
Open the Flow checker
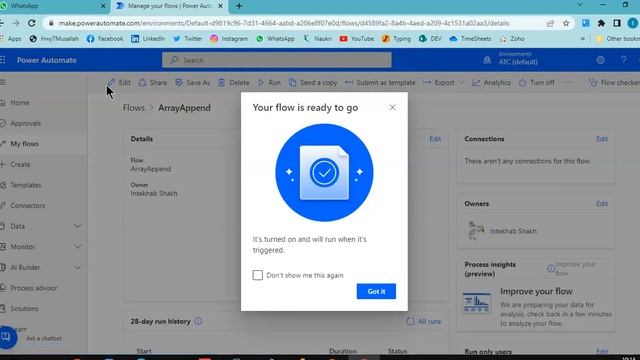tap(614, 82)
